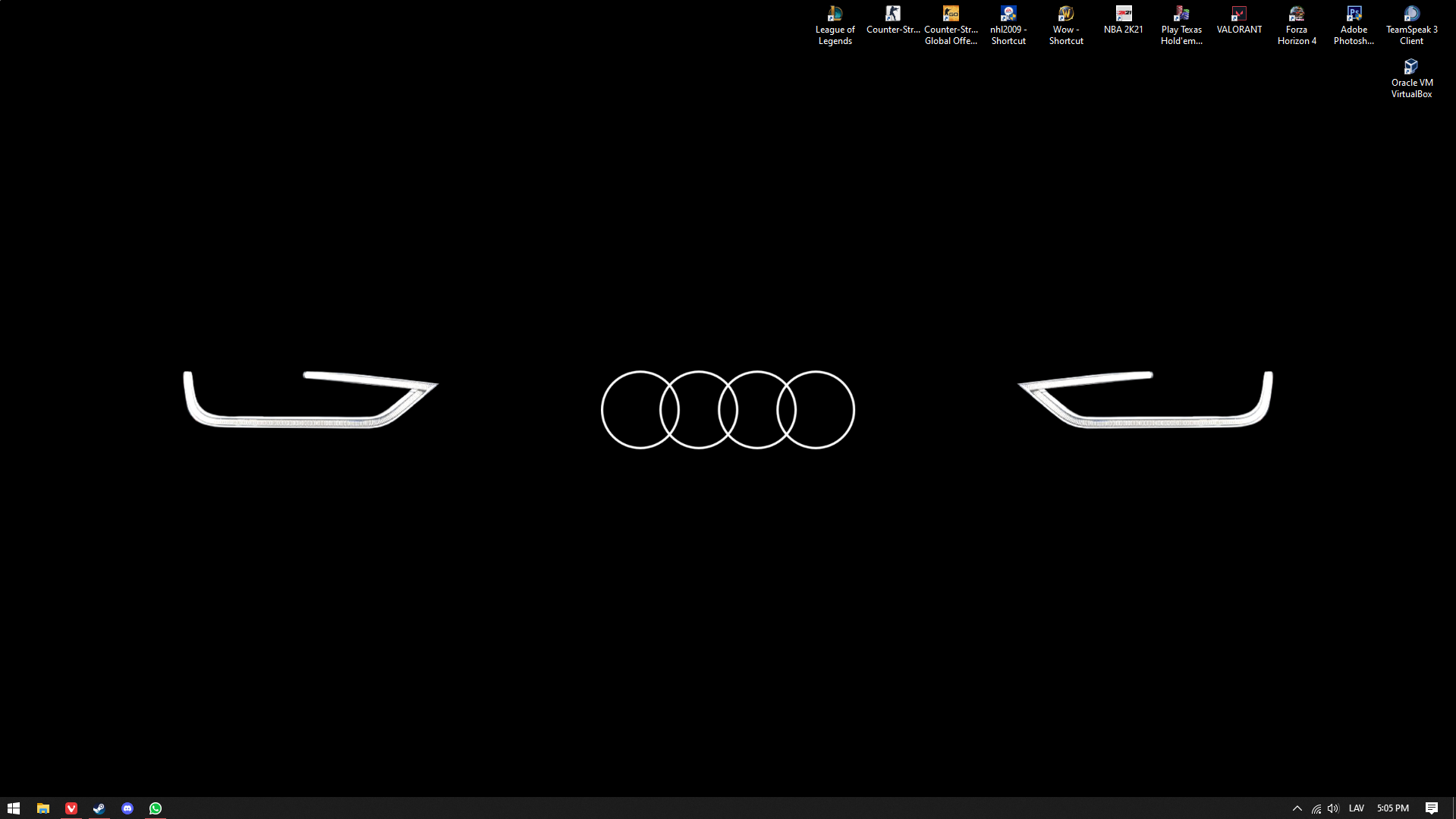
Task: Open the Windows Start menu
Action: tap(14, 808)
